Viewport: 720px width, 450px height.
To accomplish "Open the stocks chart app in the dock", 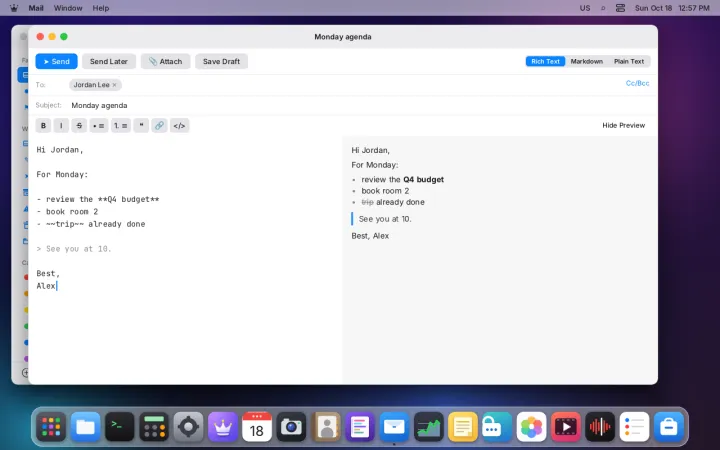I will (x=428, y=427).
